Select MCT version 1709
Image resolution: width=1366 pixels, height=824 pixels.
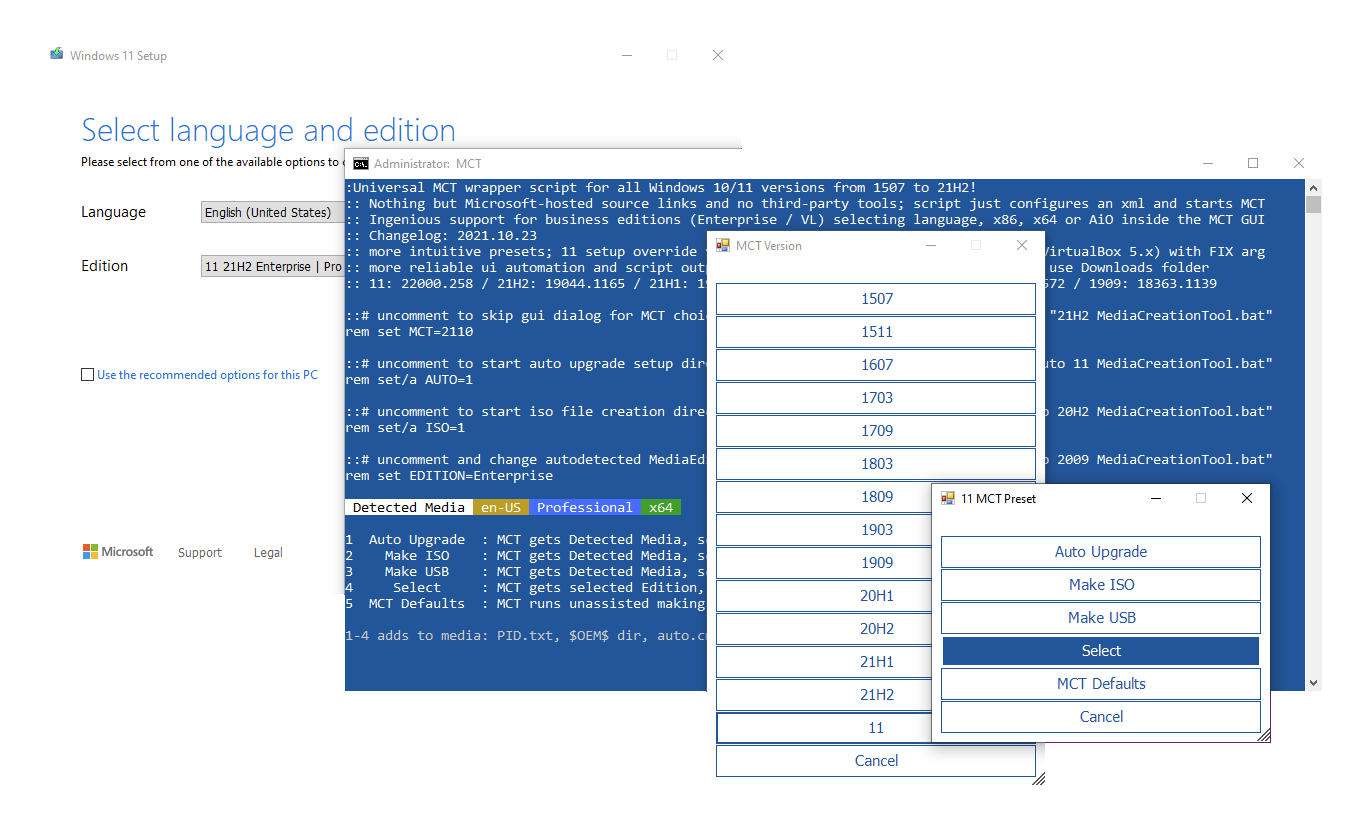pyautogui.click(x=876, y=430)
